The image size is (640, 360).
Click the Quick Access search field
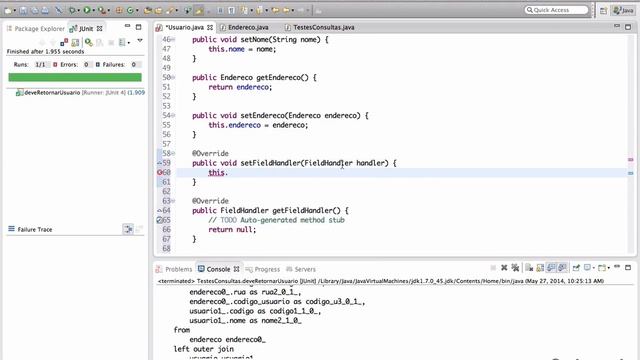[x=556, y=10]
